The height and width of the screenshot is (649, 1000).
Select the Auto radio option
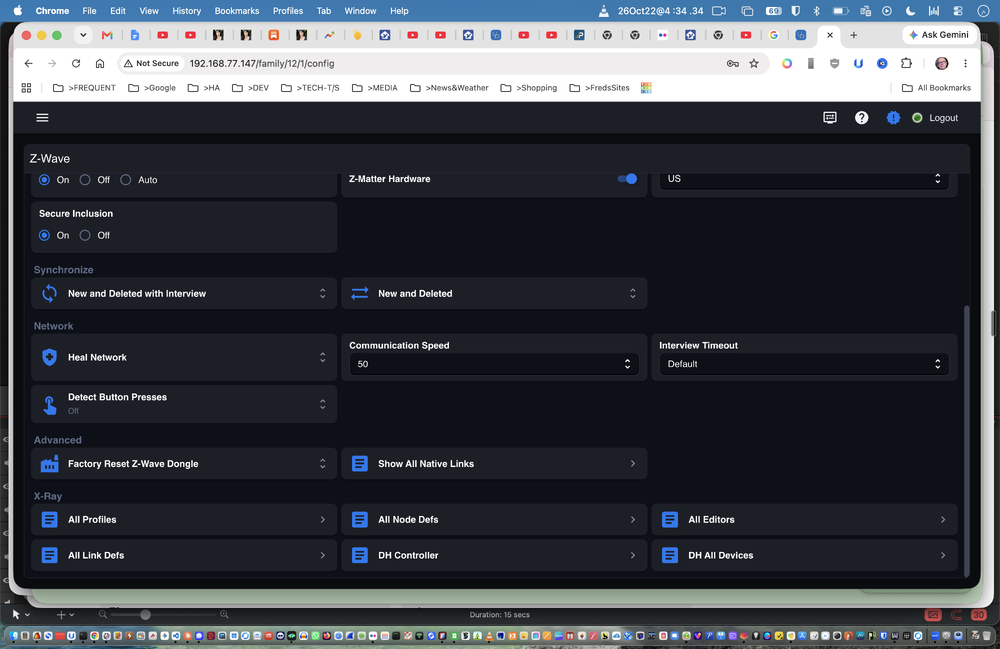pos(126,180)
